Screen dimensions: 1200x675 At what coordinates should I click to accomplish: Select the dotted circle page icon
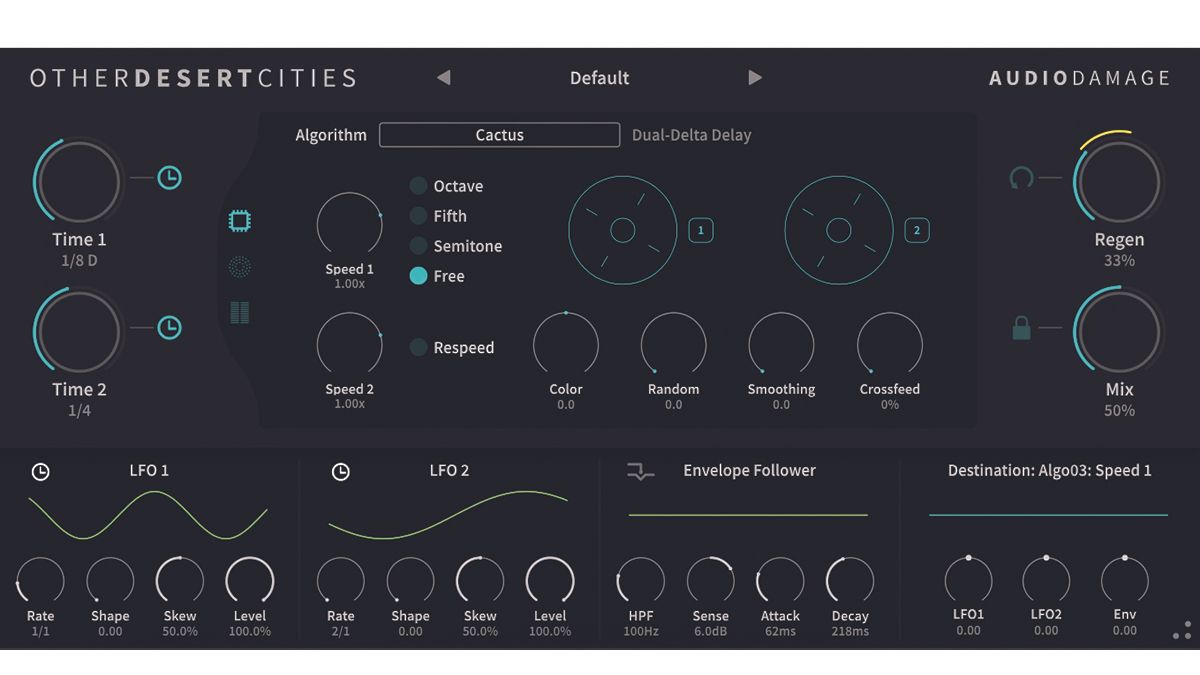click(x=240, y=267)
